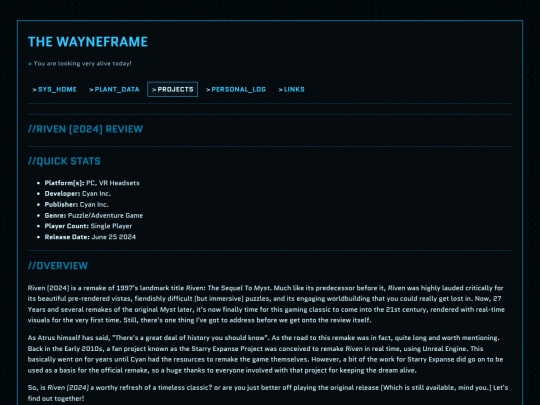This screenshot has width=540, height=405.
Task: Click the //OVERVIEW heading
Action: click(58, 266)
